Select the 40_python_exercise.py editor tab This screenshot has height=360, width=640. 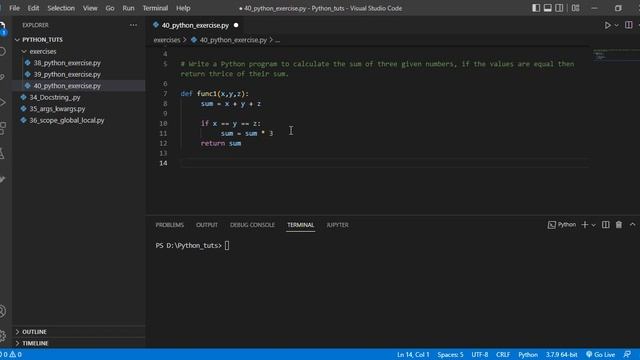point(195,25)
